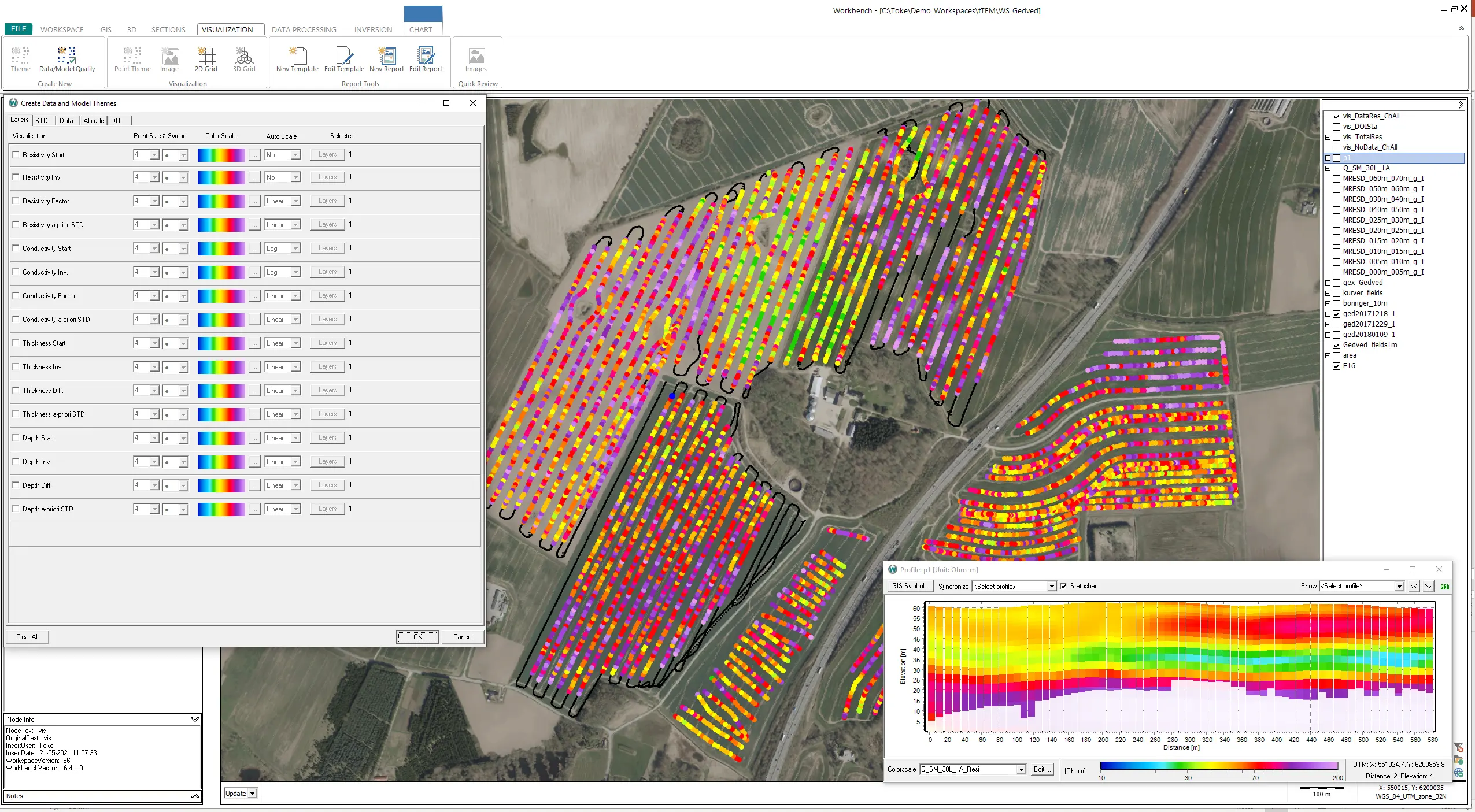
Task: Click the GIS Symbol... button
Action: [x=910, y=586]
